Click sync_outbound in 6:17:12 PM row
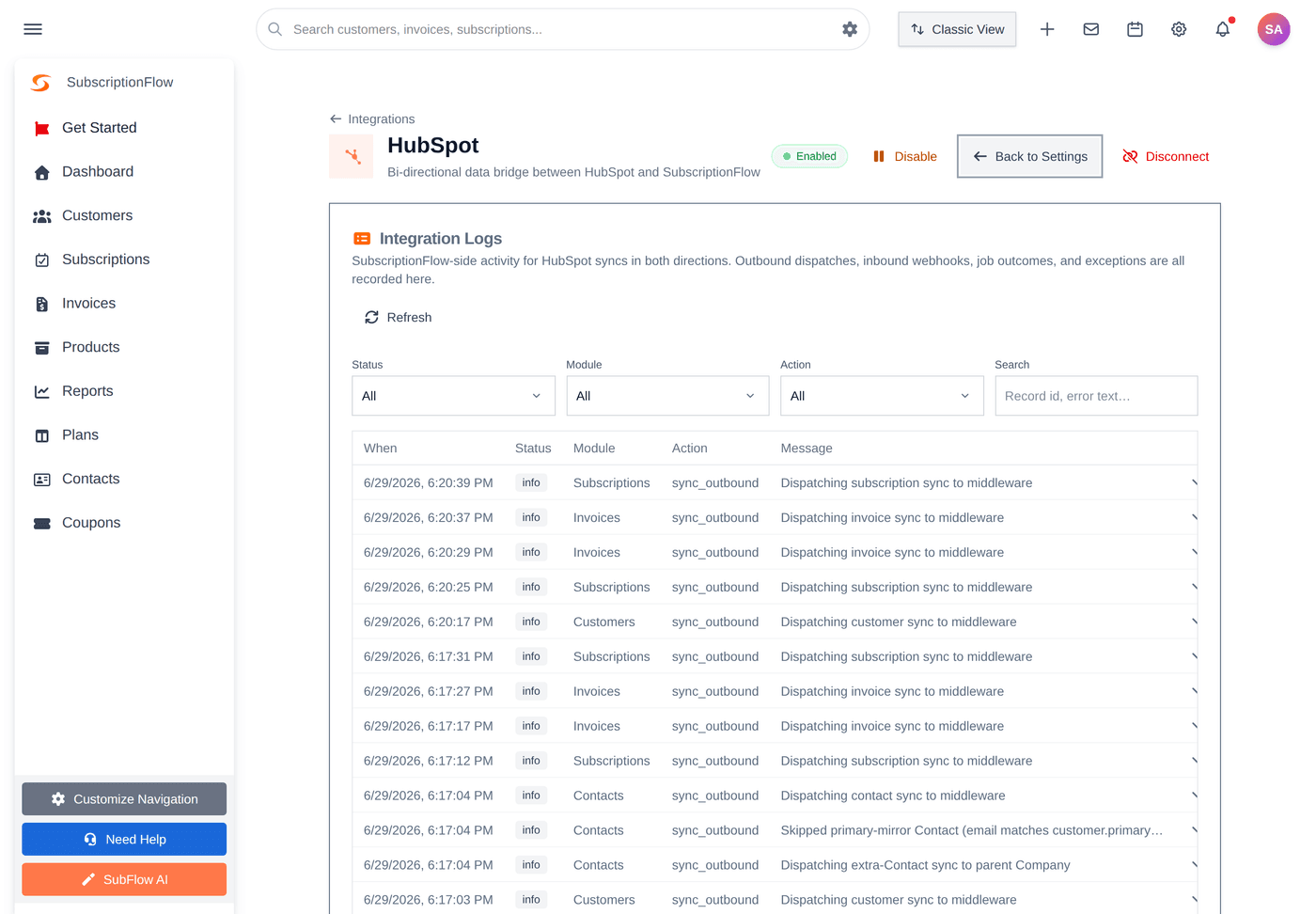 pos(715,761)
